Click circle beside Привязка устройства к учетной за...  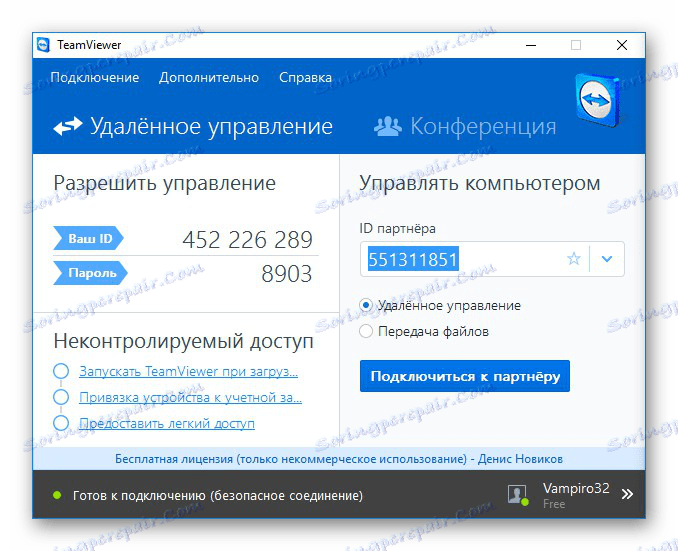pyautogui.click(x=61, y=397)
